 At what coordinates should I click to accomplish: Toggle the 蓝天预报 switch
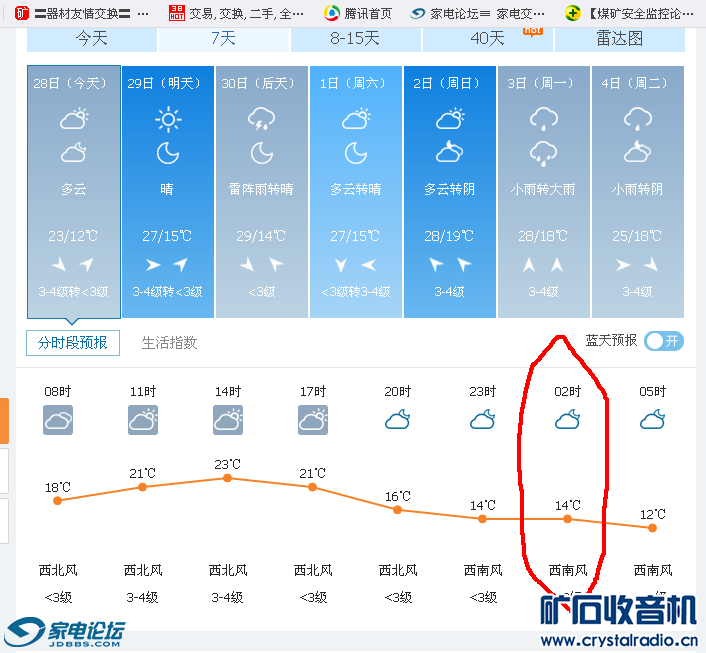click(x=664, y=341)
